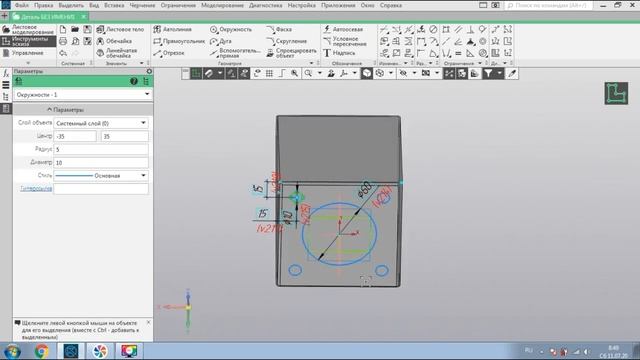The image size is (640, 360).
Task: Toggle the sketch mode button at viewport corner
Action: tap(616, 93)
